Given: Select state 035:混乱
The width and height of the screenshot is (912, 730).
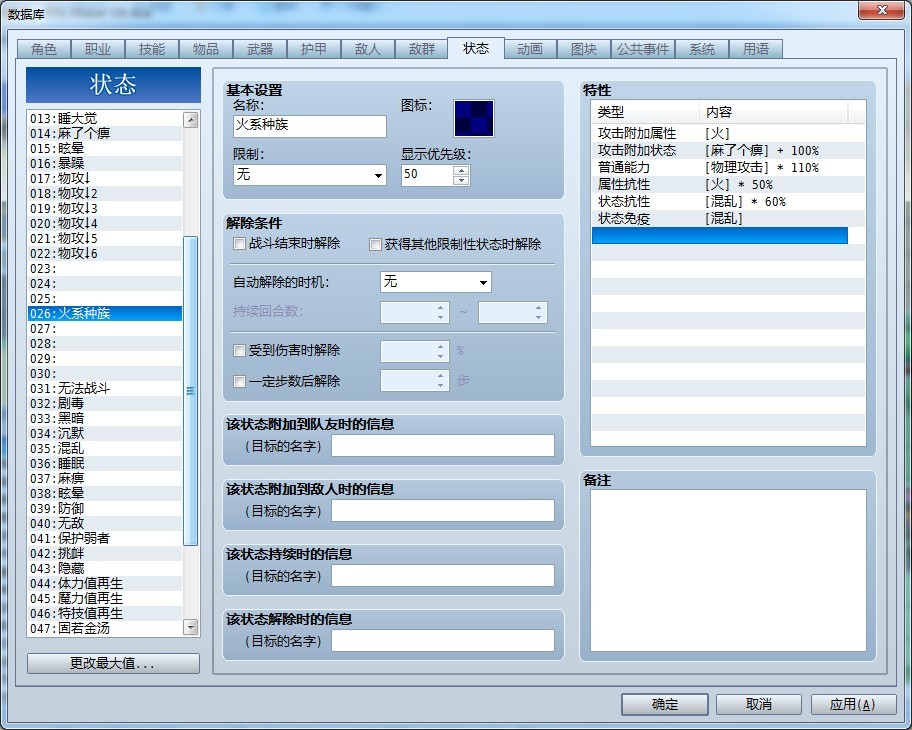Looking at the screenshot, I should [x=105, y=448].
